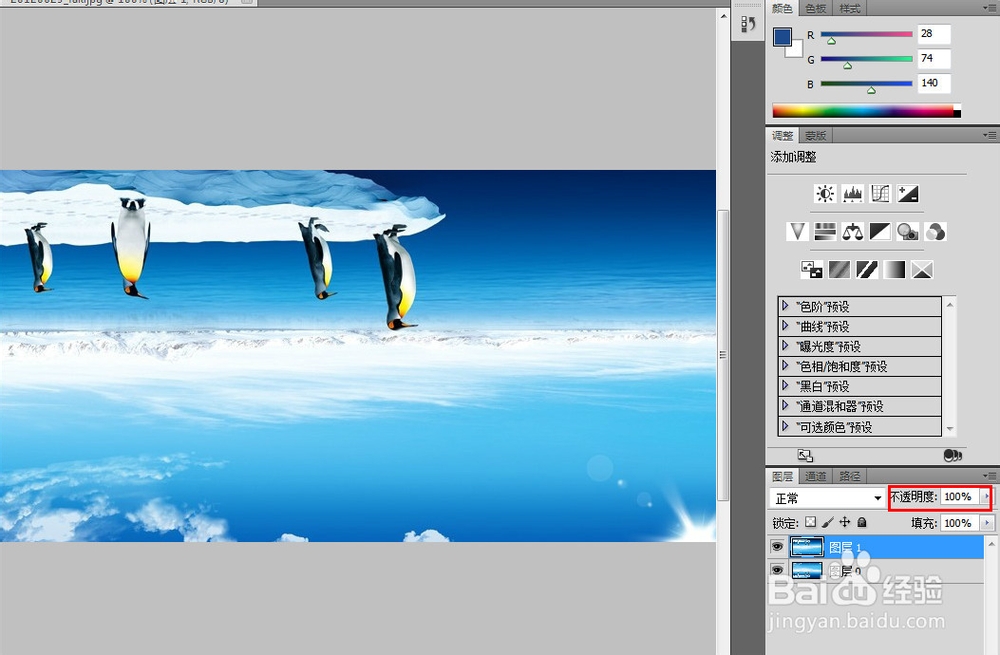This screenshot has width=1000, height=655.
Task: Hide 图层 1 with its eye icon
Action: tap(777, 547)
